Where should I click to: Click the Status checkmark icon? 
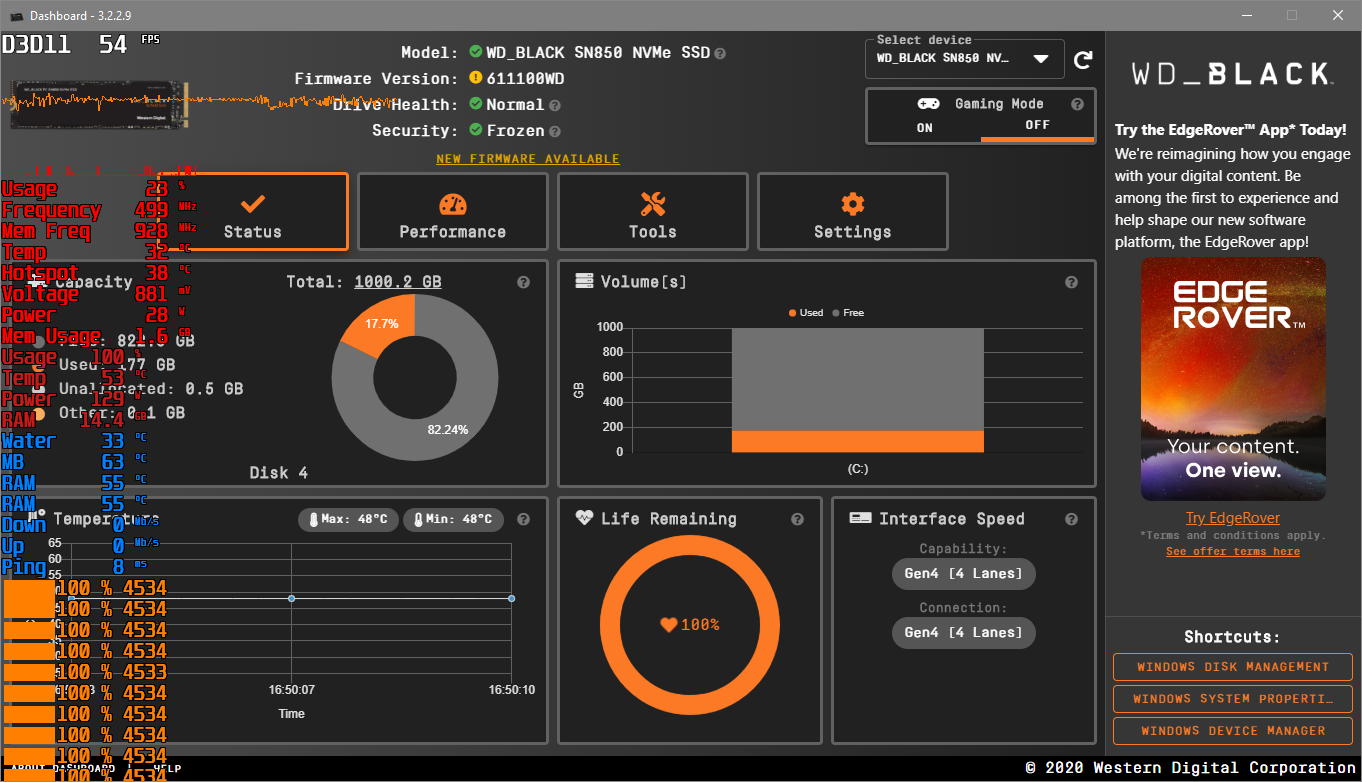(253, 204)
